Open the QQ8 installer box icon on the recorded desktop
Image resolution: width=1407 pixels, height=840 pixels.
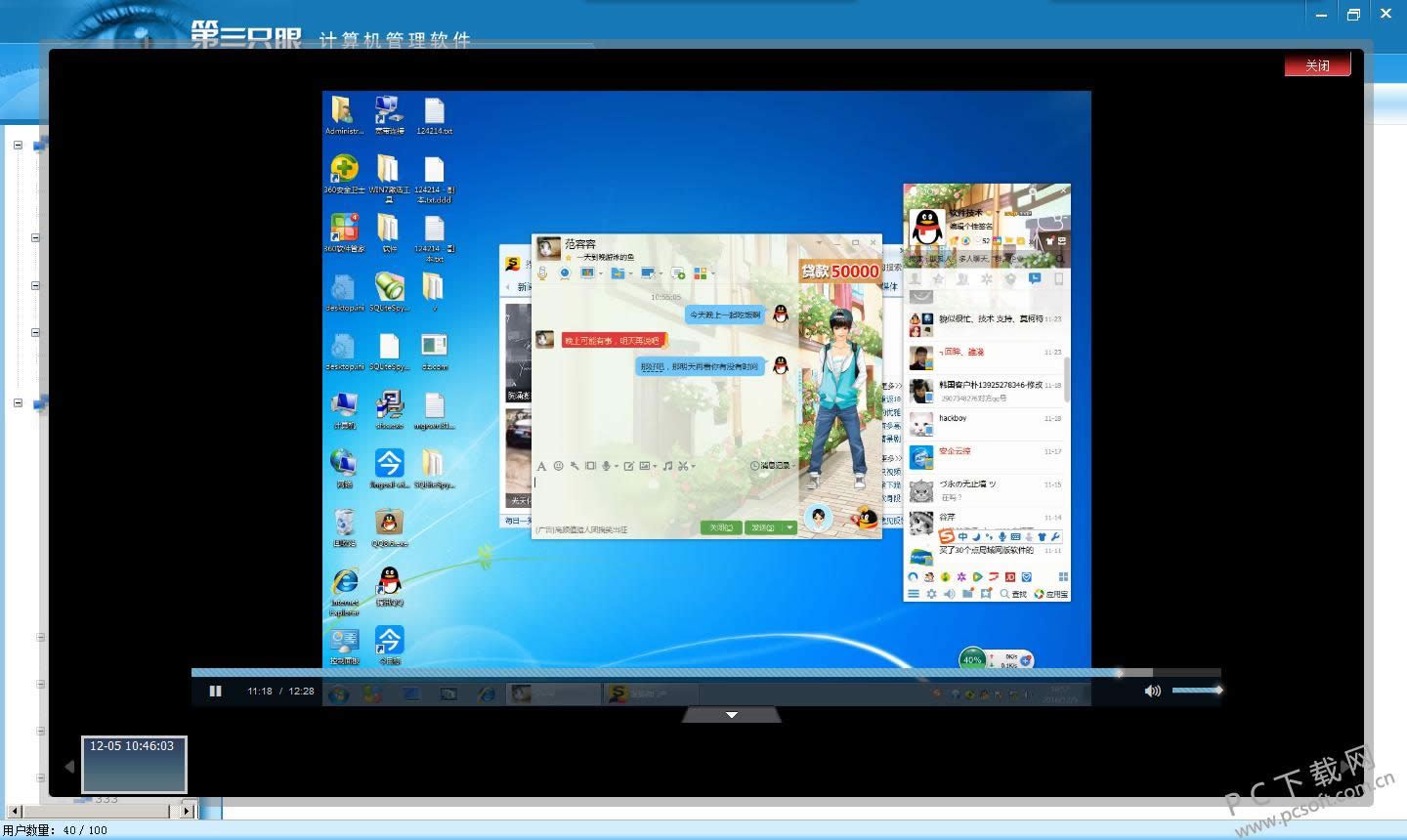click(389, 527)
